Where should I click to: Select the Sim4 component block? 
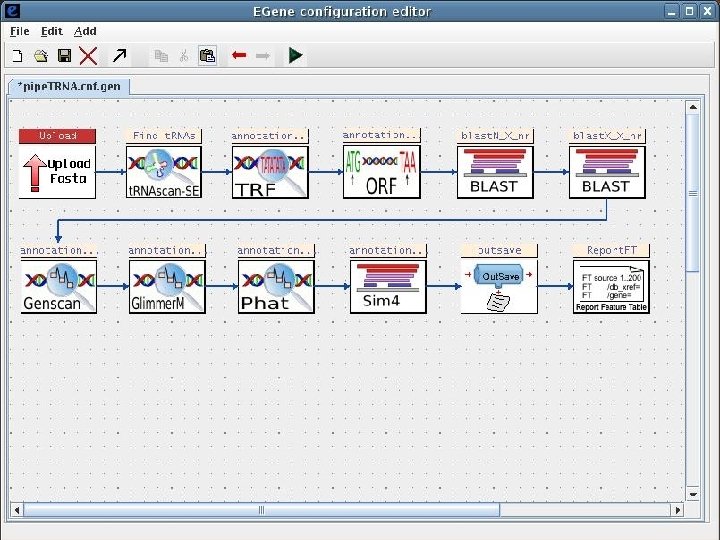(x=388, y=287)
